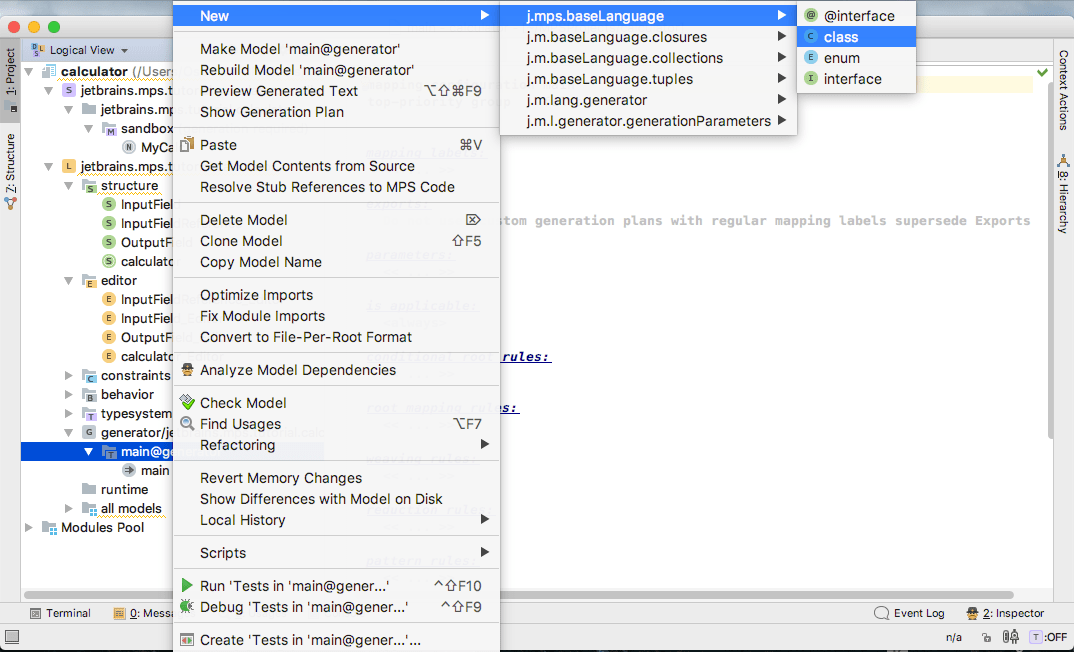Click the clipboard icon beside Paste

186,145
